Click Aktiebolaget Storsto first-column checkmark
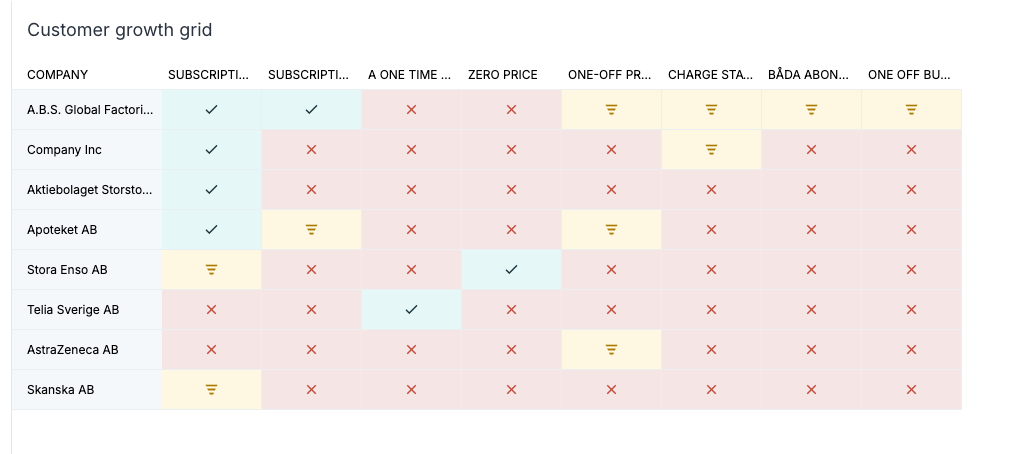The image size is (1027, 454). 212,190
